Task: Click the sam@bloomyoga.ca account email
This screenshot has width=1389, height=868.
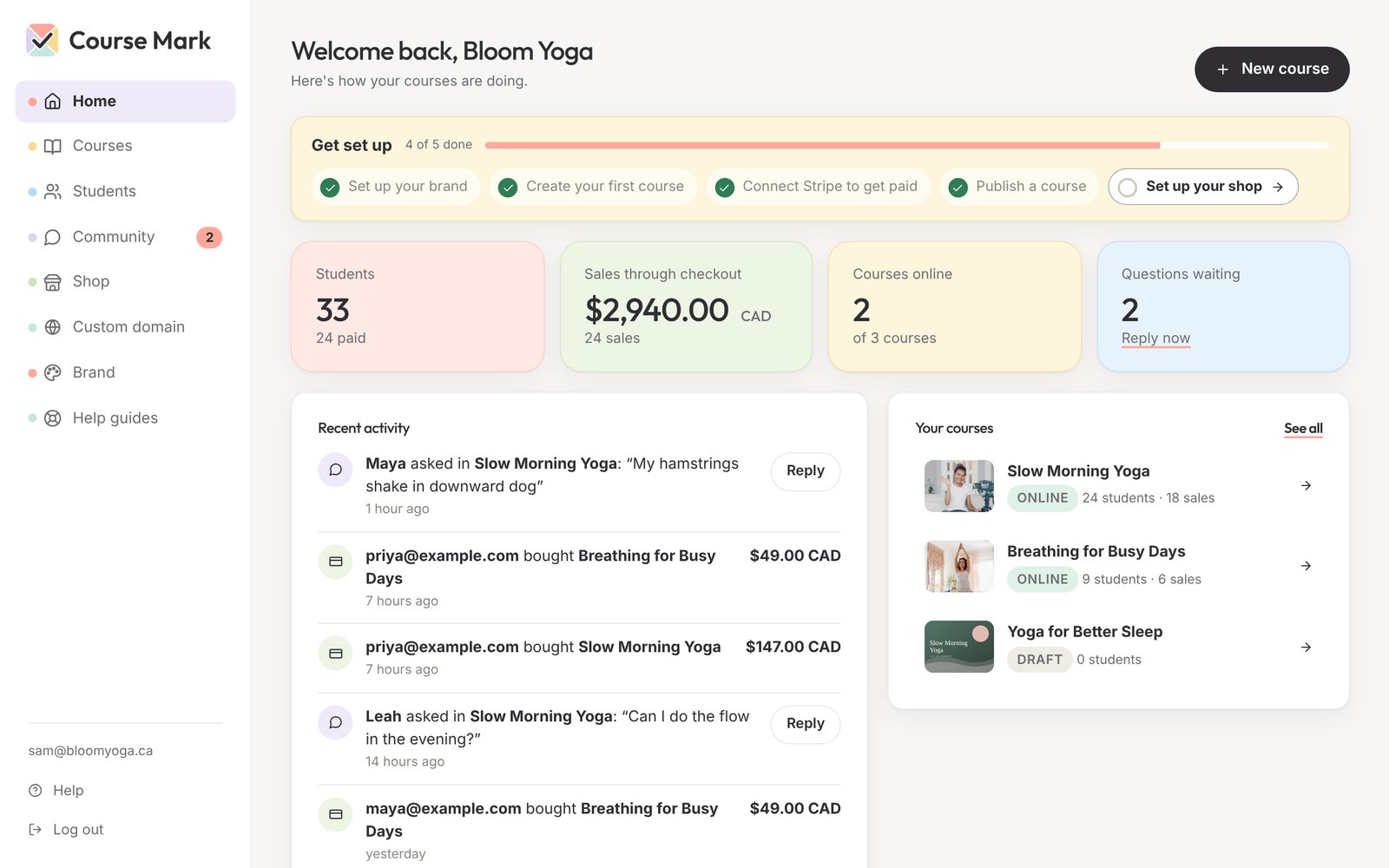Action: point(90,751)
